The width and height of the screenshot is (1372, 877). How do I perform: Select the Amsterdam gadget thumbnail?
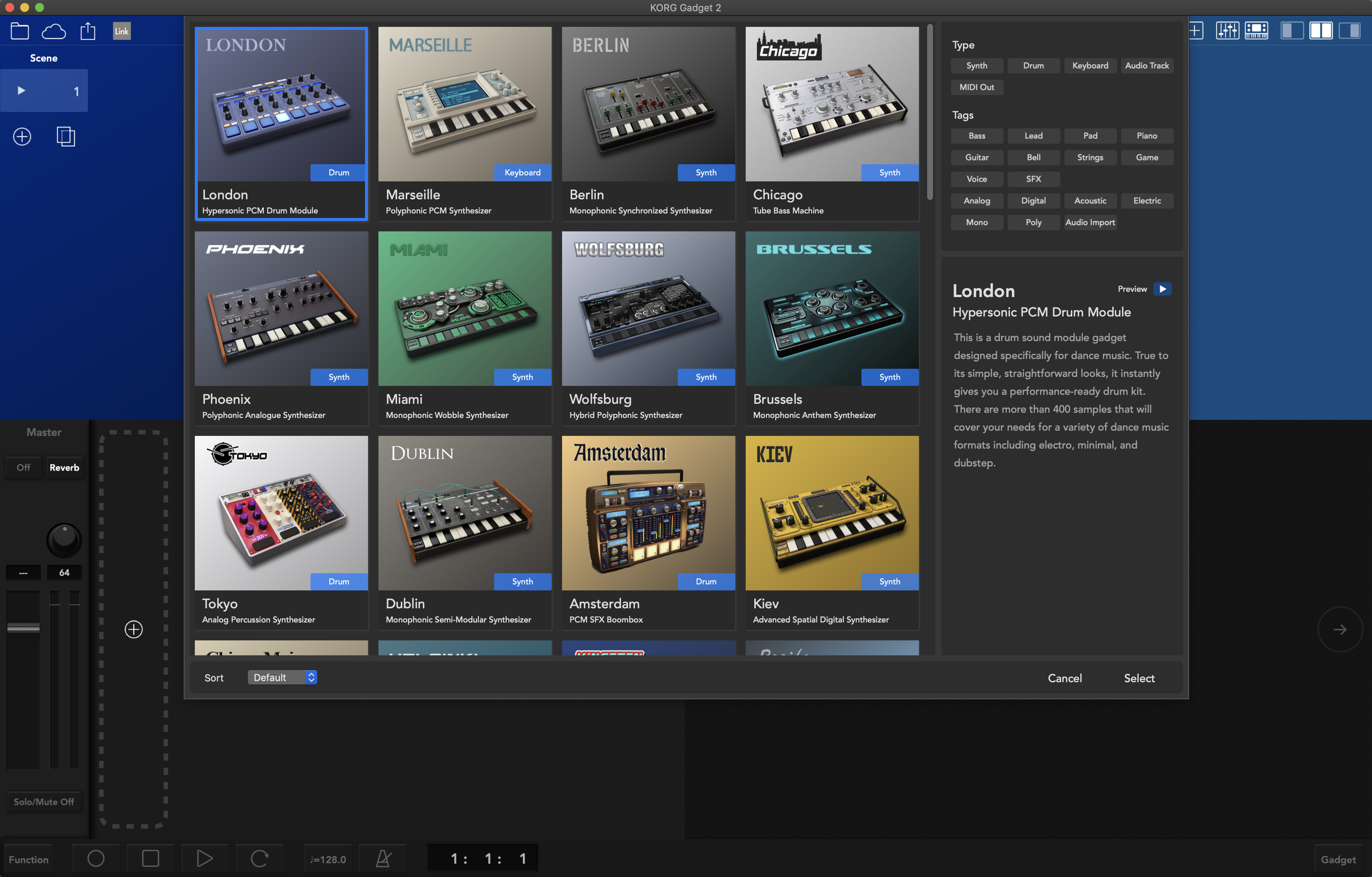click(648, 513)
